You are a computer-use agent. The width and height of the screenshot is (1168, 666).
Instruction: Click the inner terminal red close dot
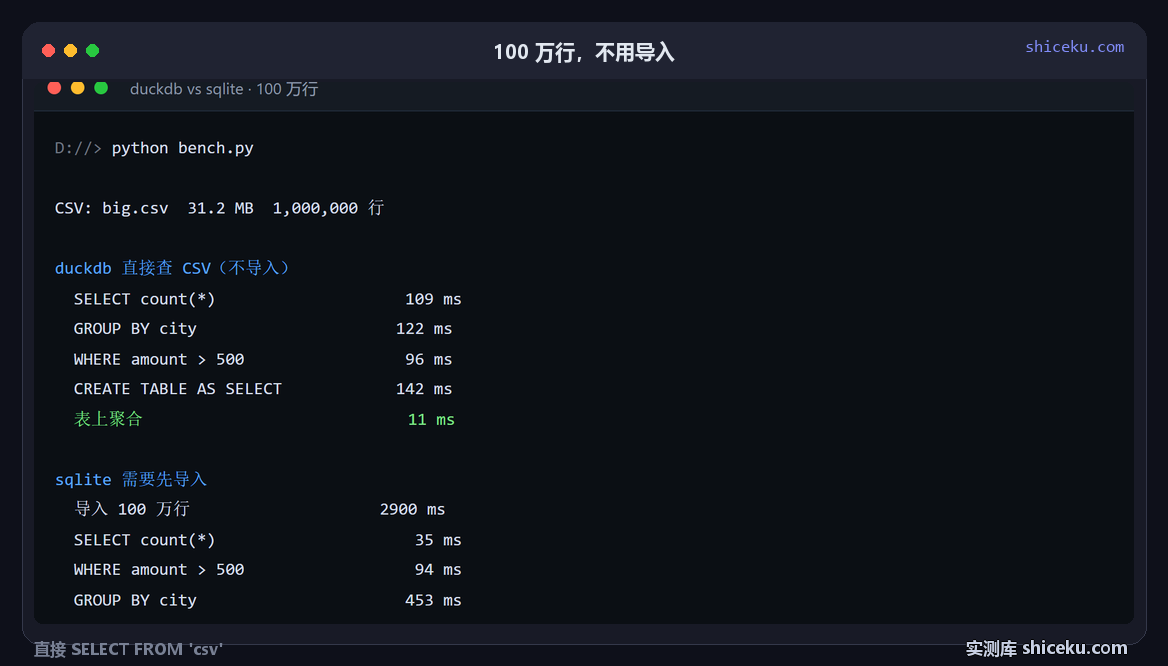tap(54, 88)
